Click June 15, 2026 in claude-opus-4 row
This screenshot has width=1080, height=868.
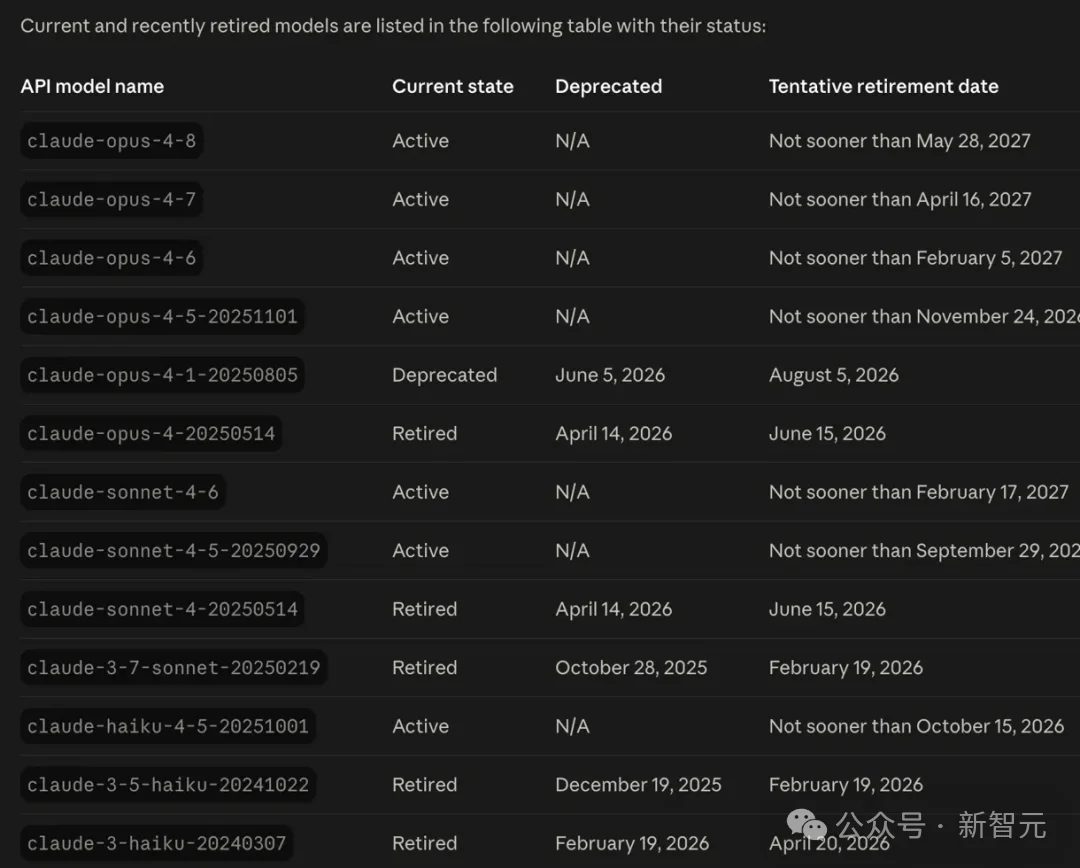(827, 433)
